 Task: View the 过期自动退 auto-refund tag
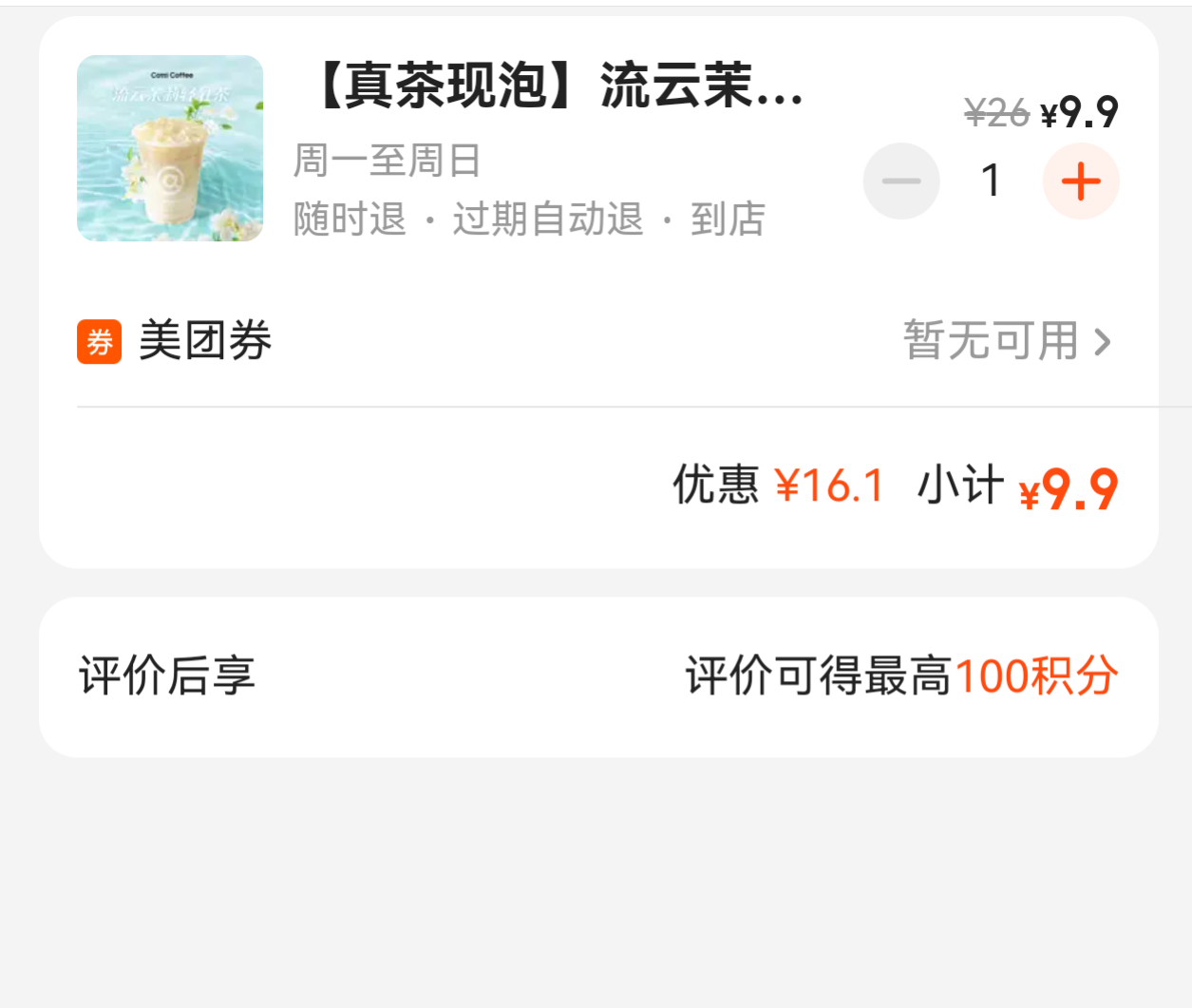(548, 219)
